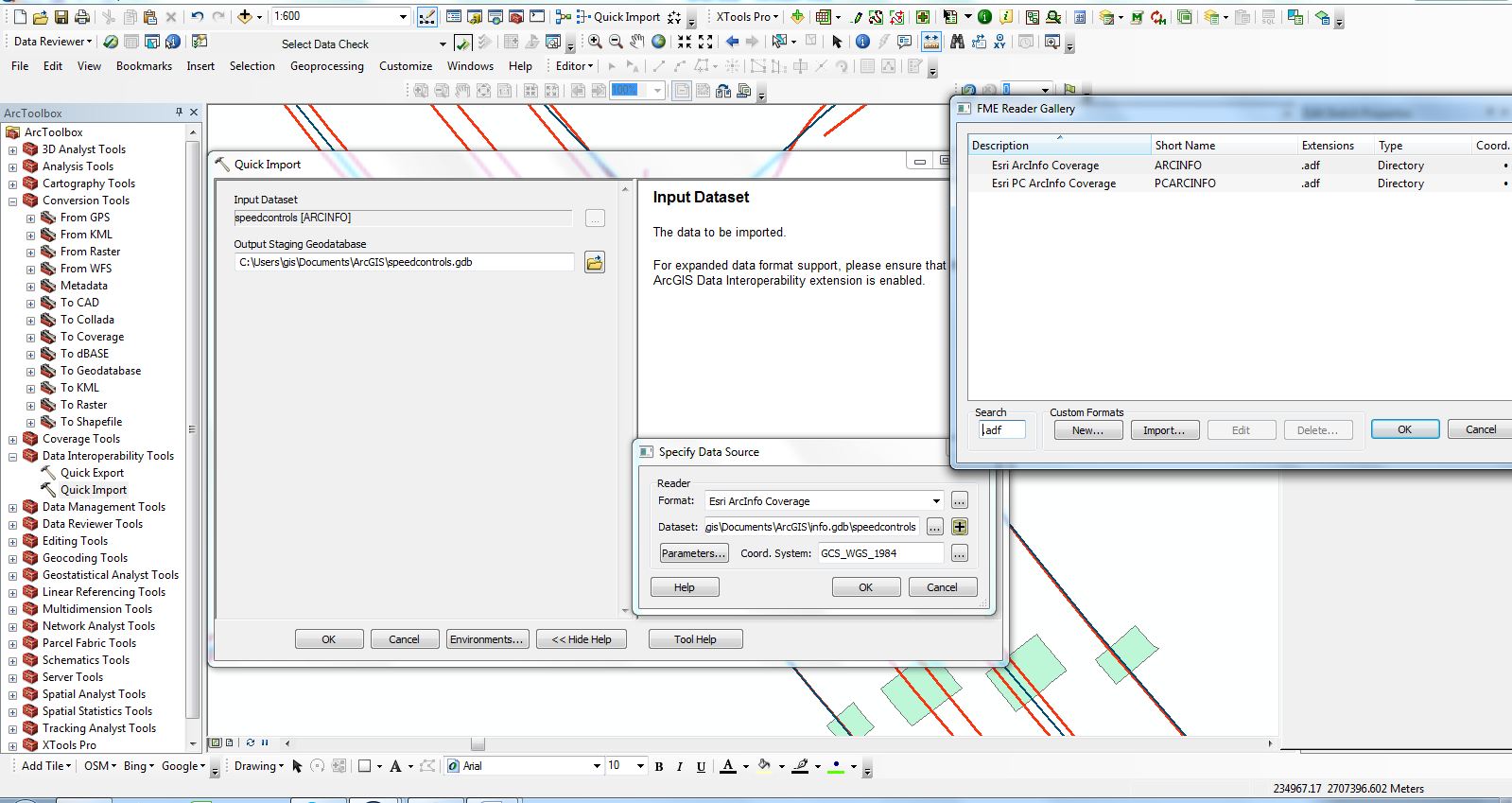The width and height of the screenshot is (1512, 803).
Task: Switch to layout view icon at bottom
Action: click(230, 743)
